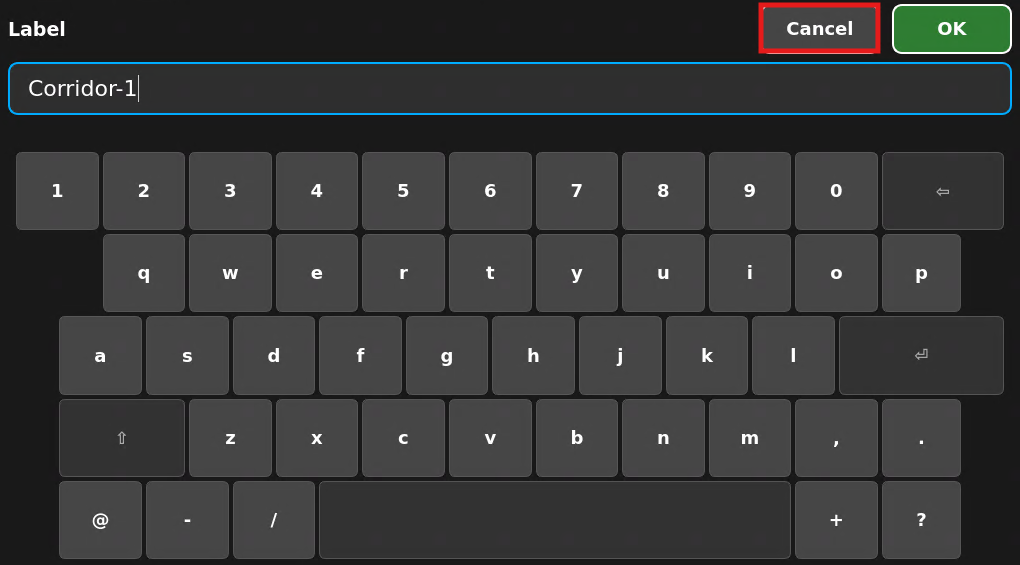Image resolution: width=1020 pixels, height=565 pixels.
Task: Cancel the label edit
Action: pos(820,29)
